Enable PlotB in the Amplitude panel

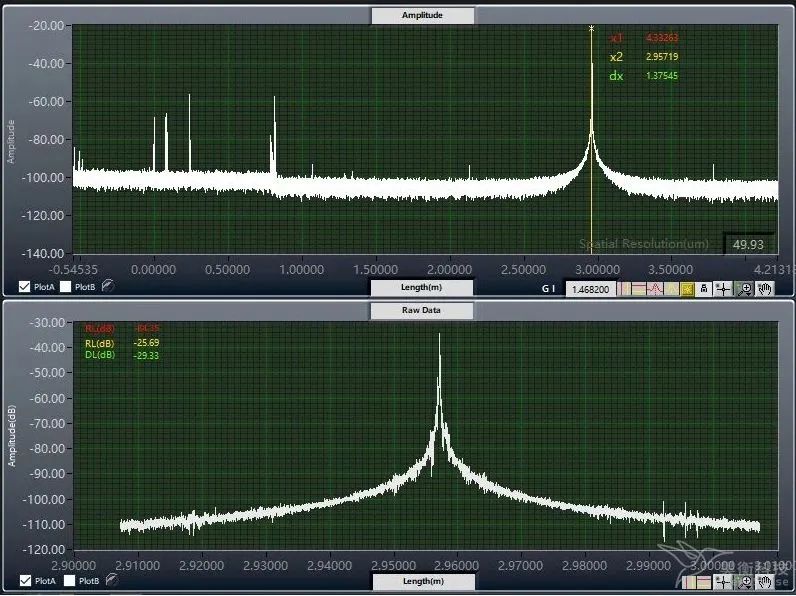click(66, 286)
